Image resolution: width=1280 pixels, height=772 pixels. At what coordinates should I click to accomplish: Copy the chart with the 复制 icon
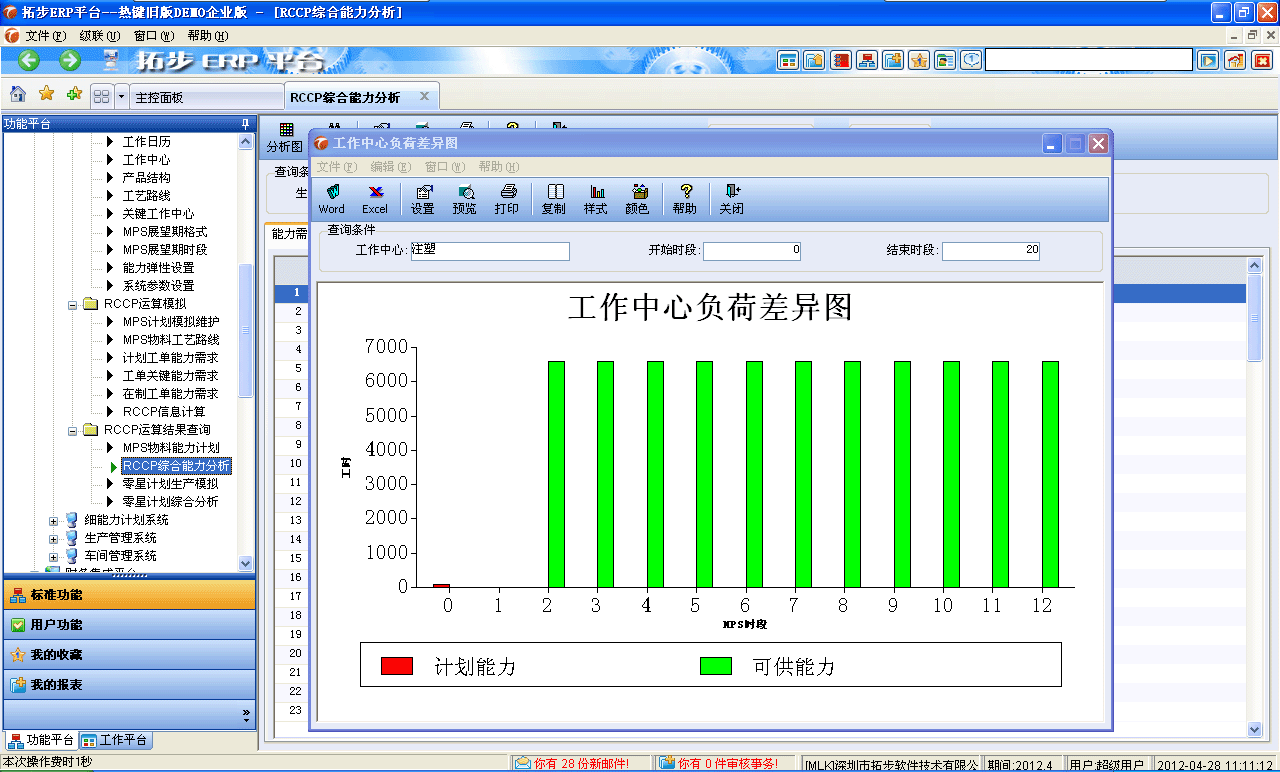coord(553,198)
